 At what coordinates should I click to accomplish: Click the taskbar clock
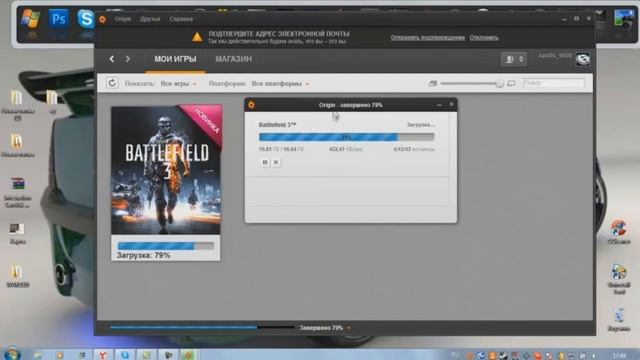[x=619, y=356]
